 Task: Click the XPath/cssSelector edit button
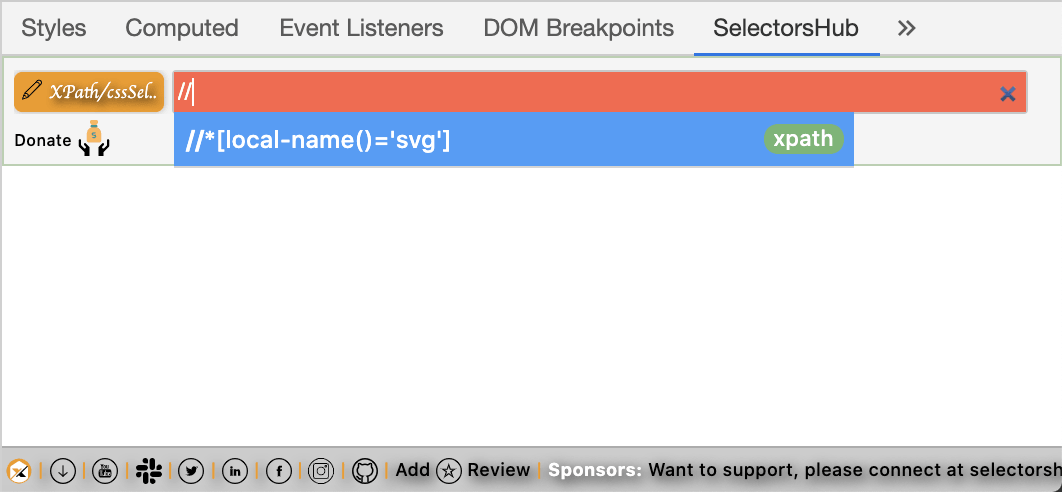click(x=89, y=92)
